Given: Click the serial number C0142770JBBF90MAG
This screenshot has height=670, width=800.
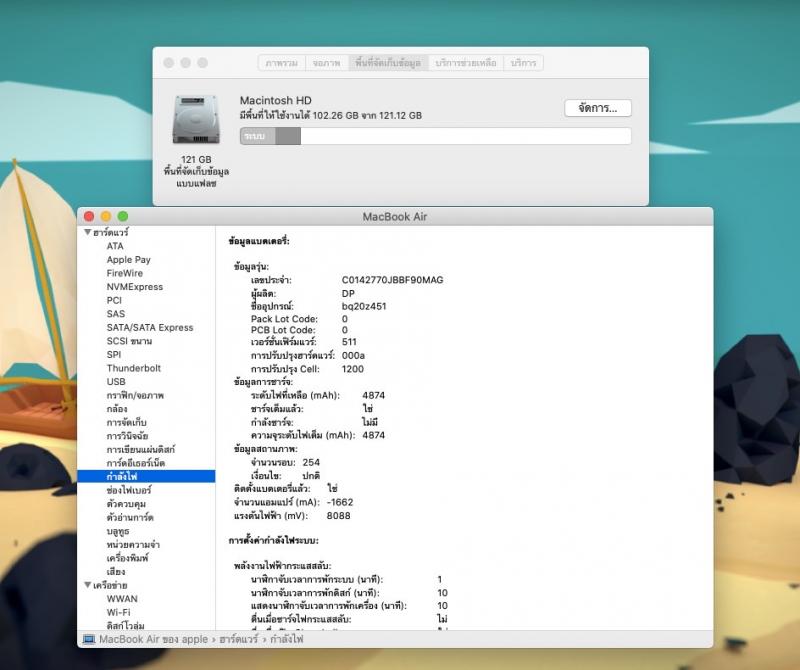Looking at the screenshot, I should tap(392, 280).
